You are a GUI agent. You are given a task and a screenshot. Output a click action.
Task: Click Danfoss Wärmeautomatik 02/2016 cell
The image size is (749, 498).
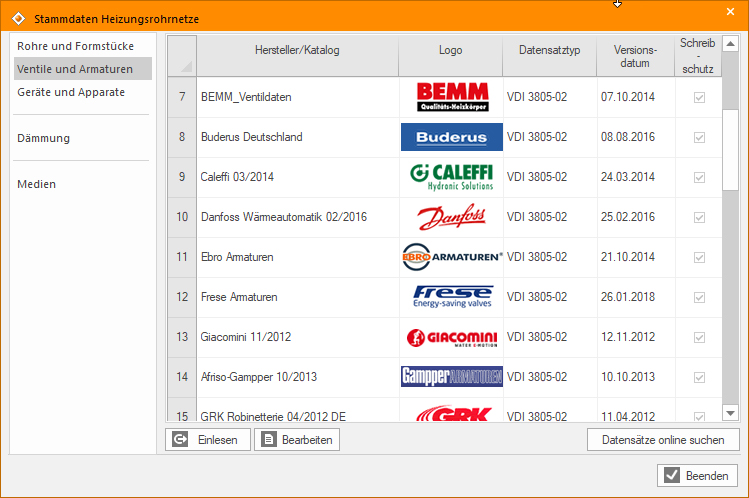[298, 217]
